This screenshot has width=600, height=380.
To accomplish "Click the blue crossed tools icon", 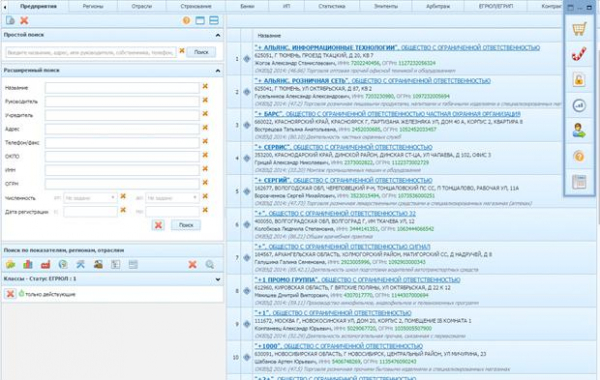I will 80,264.
